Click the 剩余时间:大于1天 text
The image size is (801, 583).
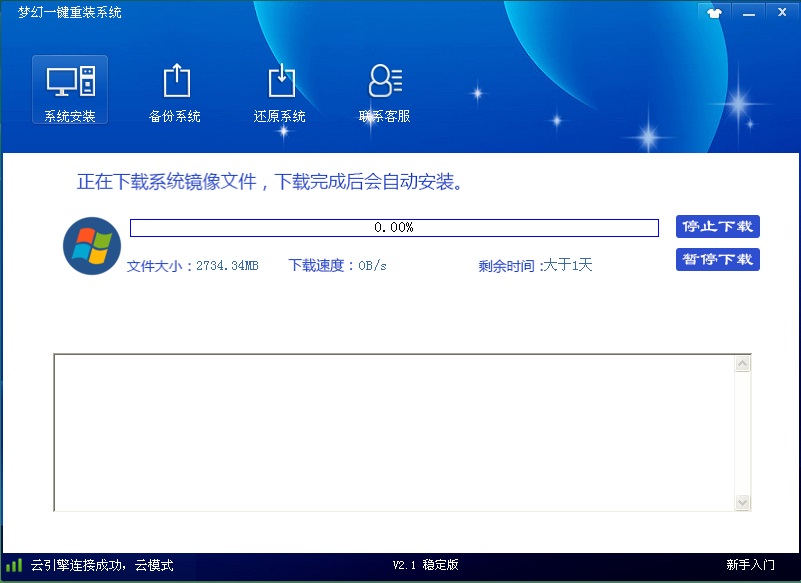coord(535,265)
